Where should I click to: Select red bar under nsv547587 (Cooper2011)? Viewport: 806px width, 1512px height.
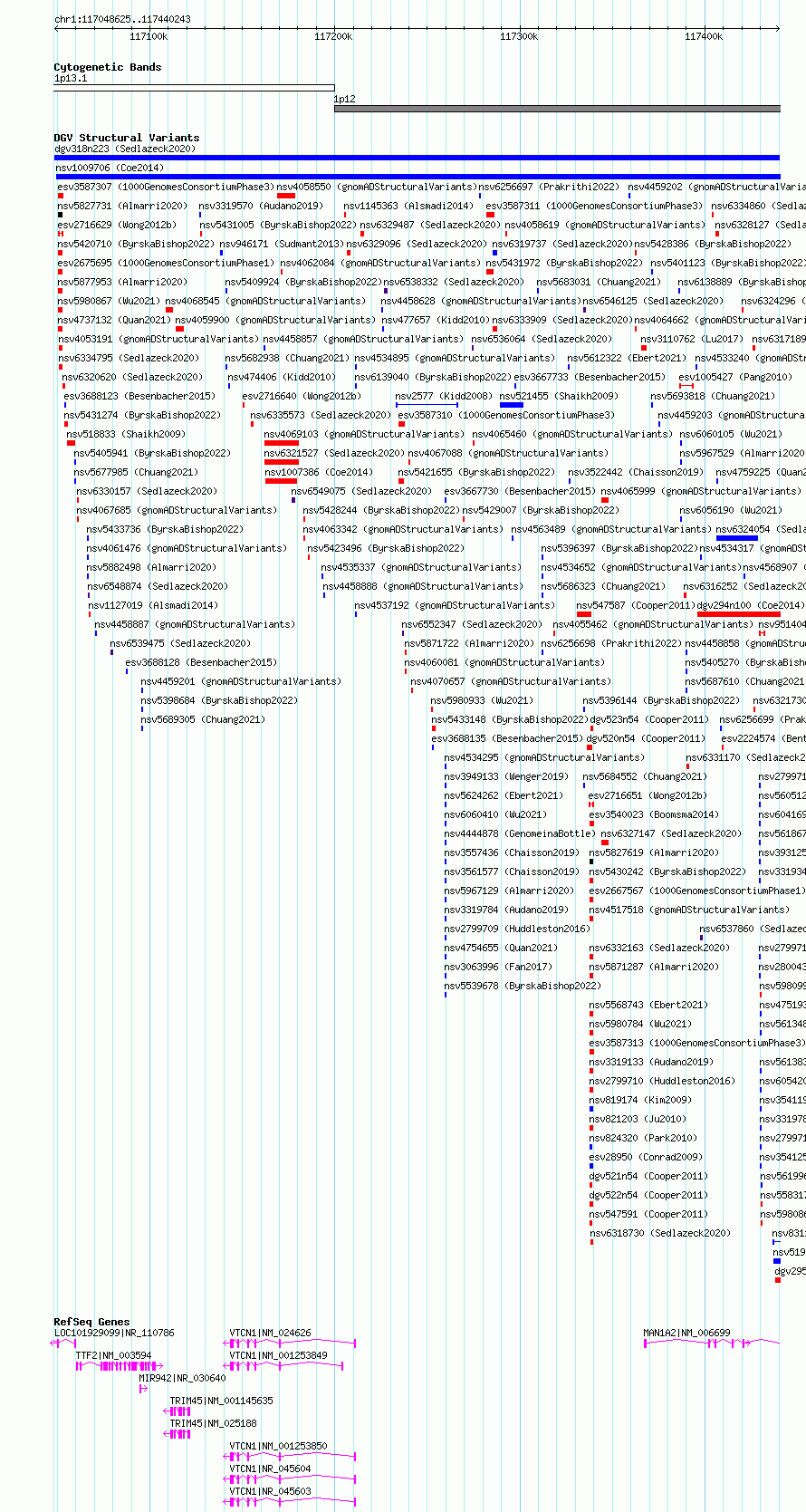point(584,614)
